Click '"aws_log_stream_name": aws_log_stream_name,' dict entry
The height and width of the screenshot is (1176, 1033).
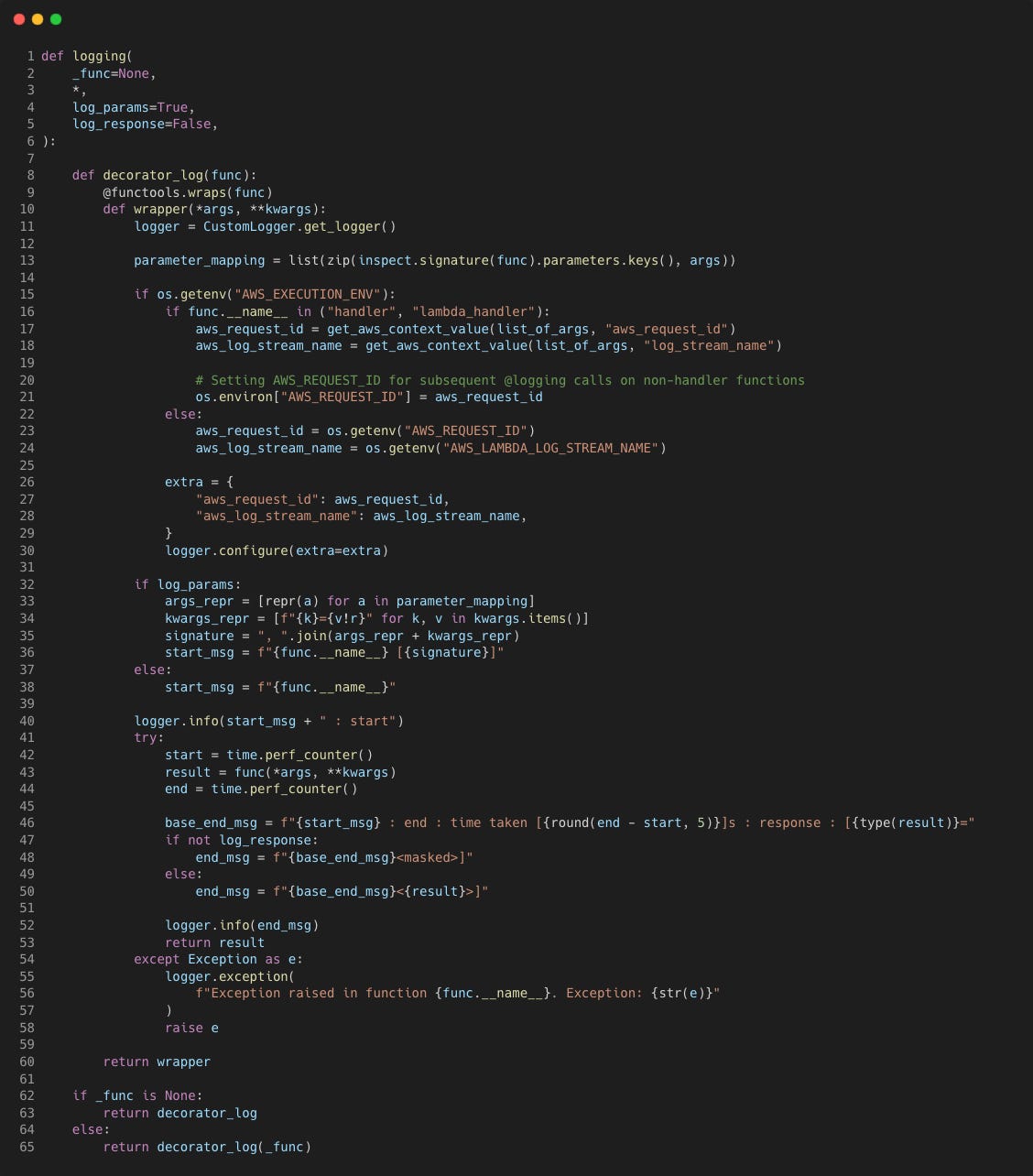[x=361, y=516]
